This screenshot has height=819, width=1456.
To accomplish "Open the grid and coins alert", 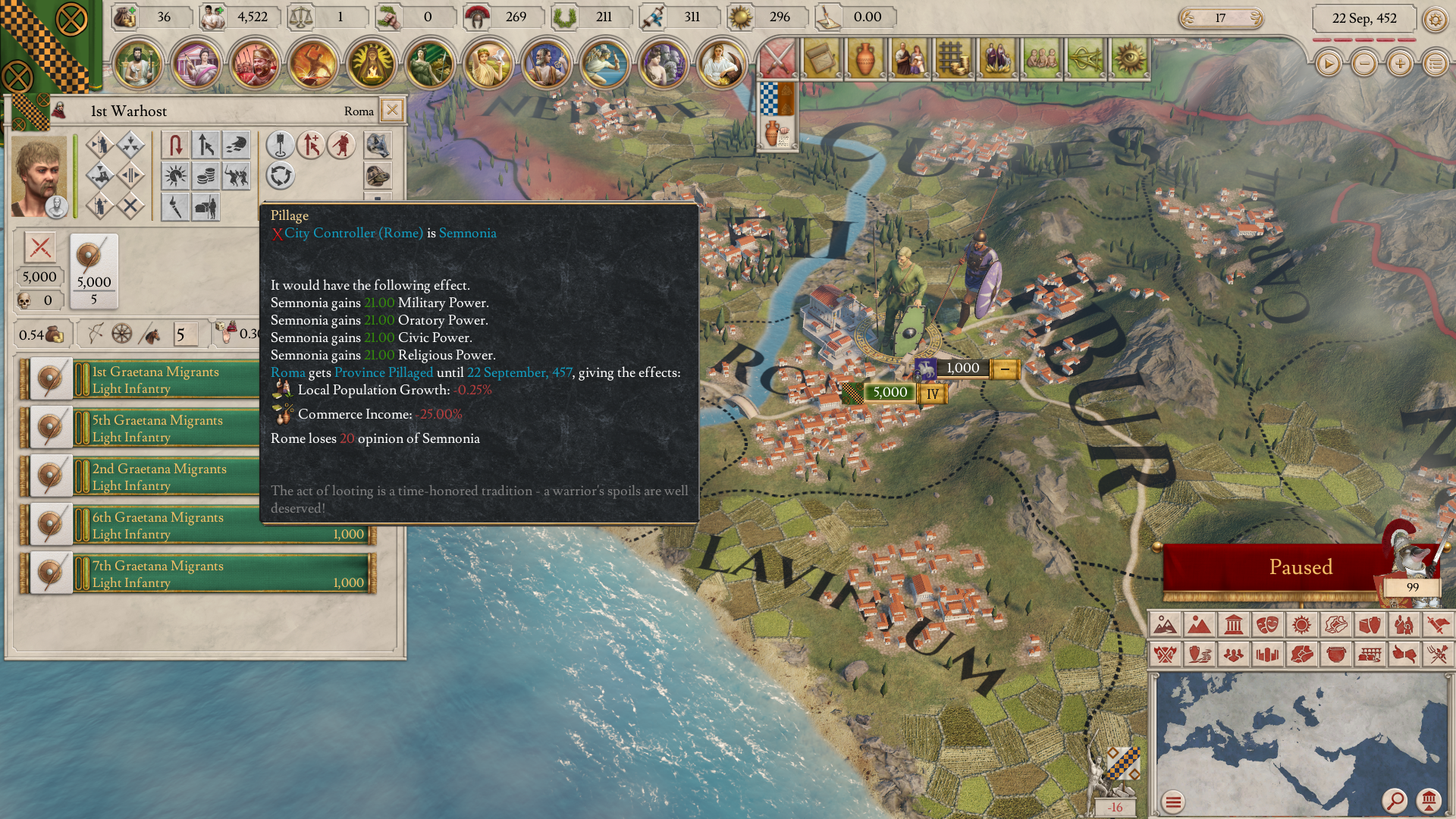I will (x=953, y=58).
